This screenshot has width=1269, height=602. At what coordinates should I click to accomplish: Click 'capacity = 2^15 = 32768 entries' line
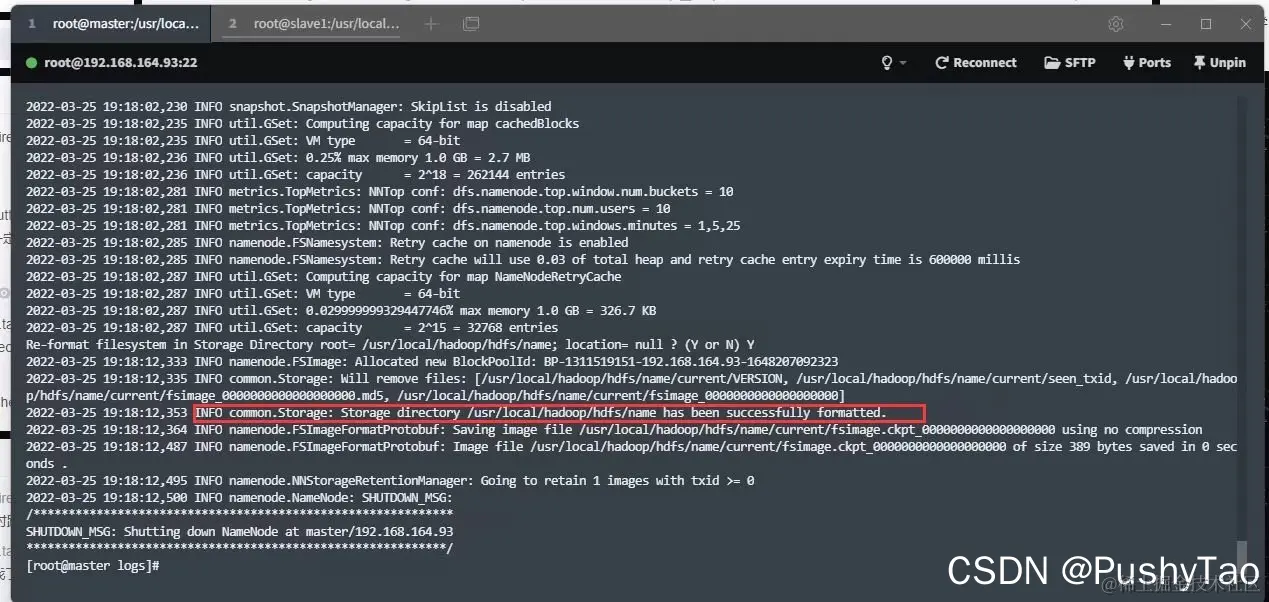[x=292, y=327]
